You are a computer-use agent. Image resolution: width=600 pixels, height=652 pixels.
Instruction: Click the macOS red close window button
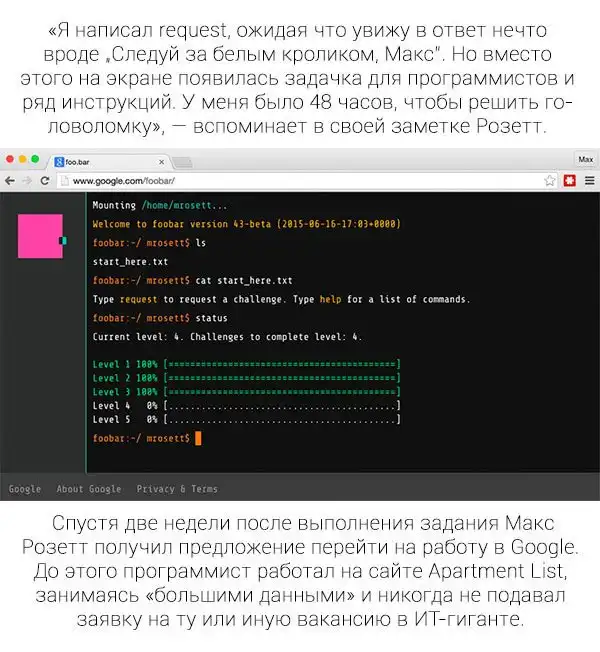[x=10, y=159]
